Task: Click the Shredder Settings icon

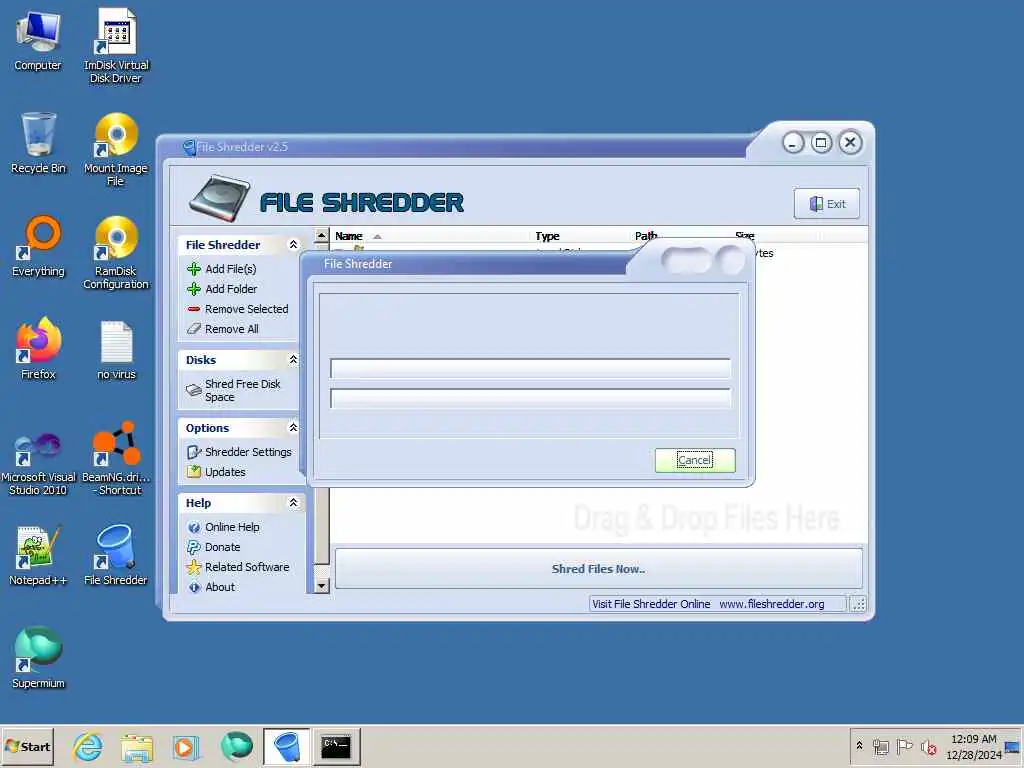Action: point(194,452)
